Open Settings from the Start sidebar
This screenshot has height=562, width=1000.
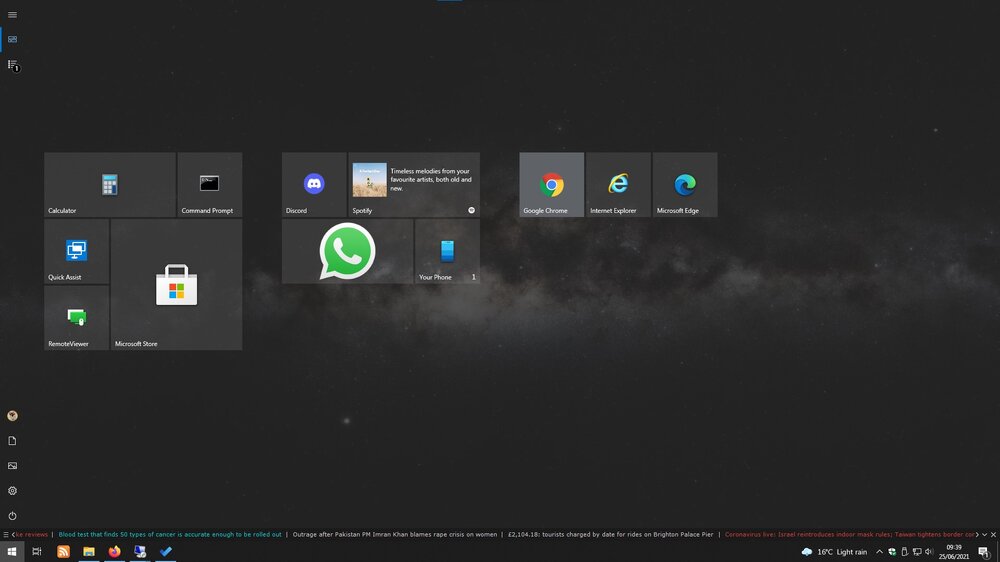[x=12, y=491]
